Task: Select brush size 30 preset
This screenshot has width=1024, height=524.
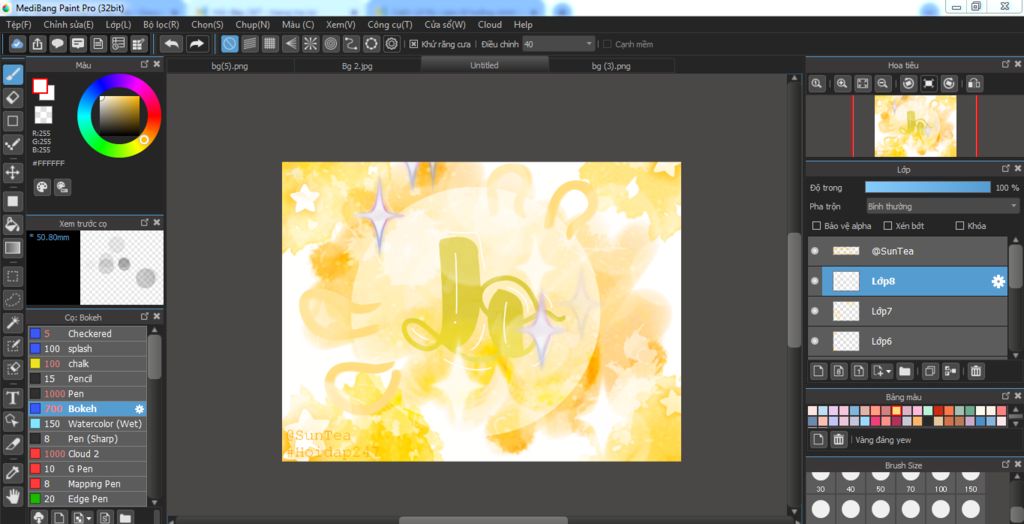Action: (x=821, y=482)
